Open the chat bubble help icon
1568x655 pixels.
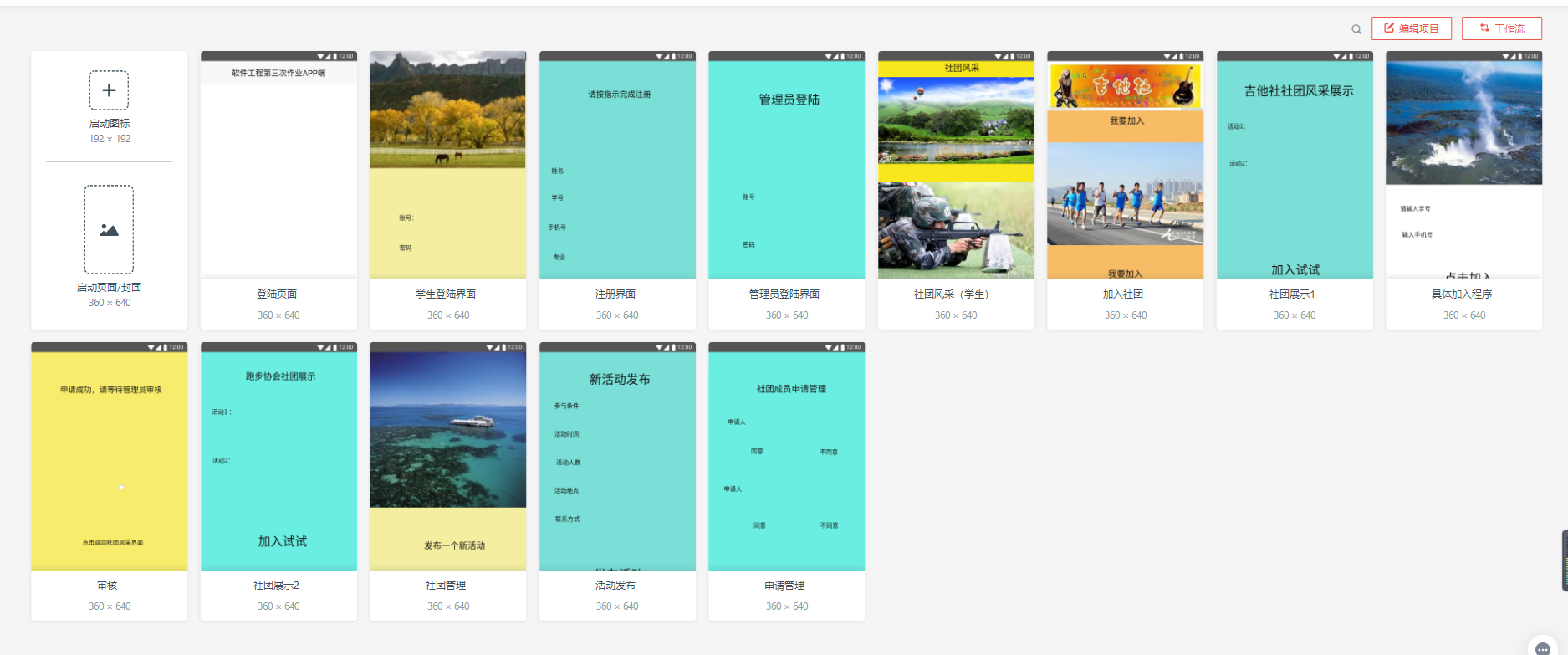pyautogui.click(x=1543, y=648)
